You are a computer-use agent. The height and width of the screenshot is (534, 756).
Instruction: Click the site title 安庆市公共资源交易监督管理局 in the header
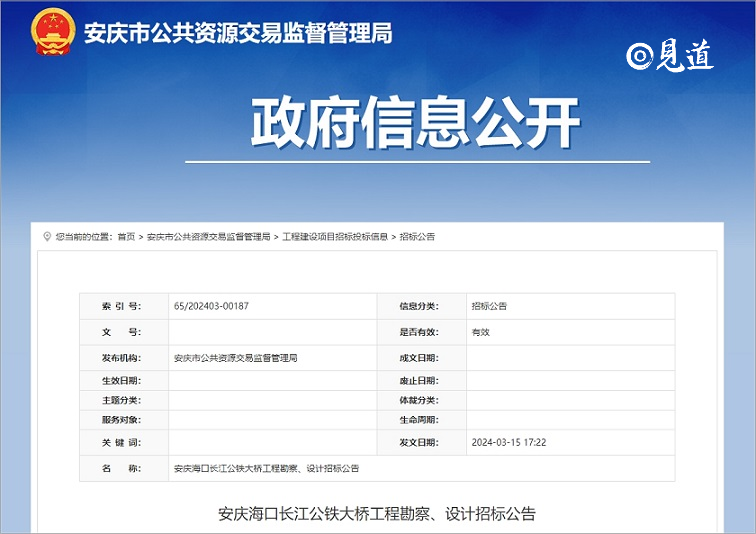click(238, 33)
